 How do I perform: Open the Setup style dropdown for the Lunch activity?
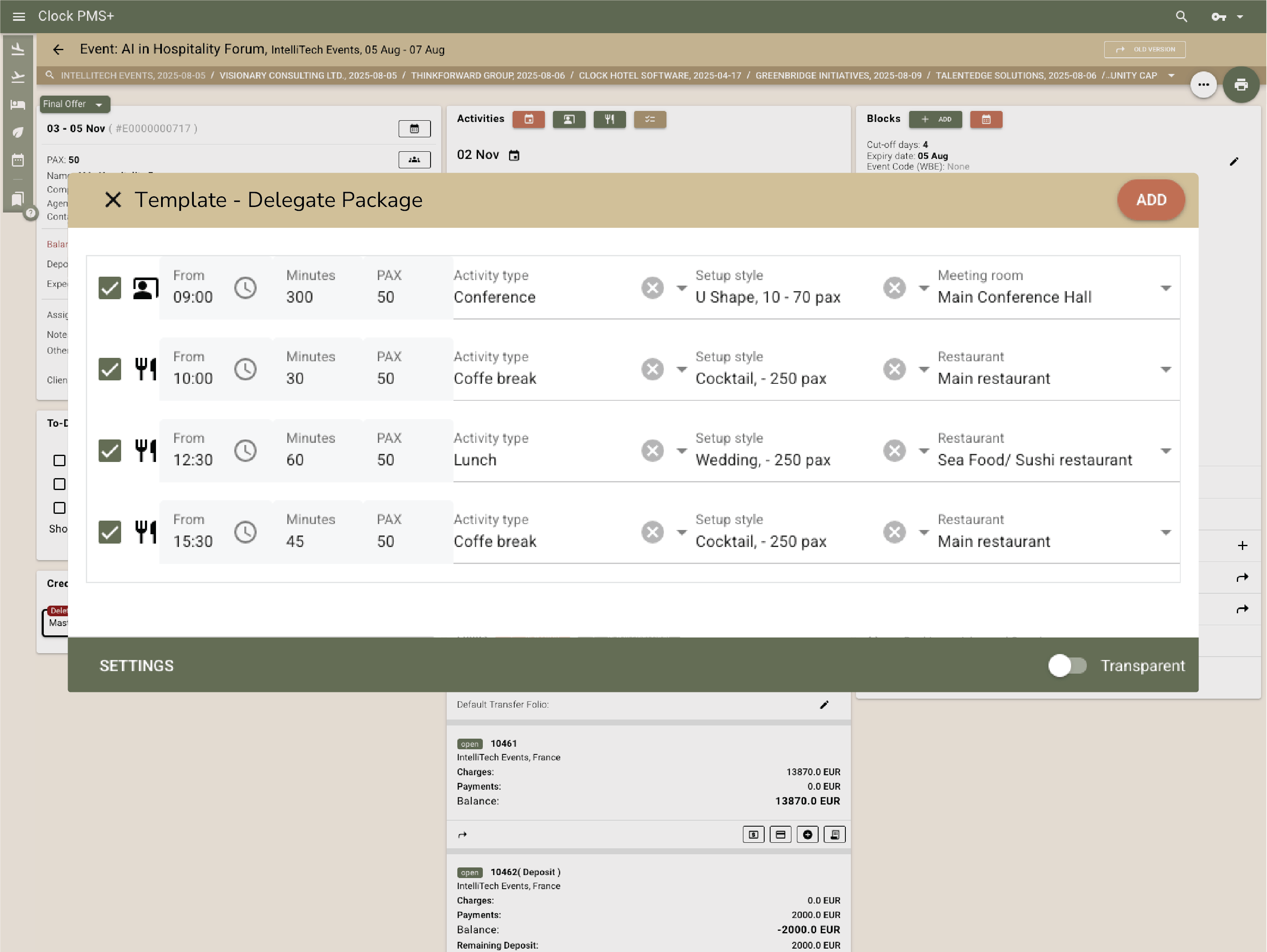pyautogui.click(x=681, y=451)
